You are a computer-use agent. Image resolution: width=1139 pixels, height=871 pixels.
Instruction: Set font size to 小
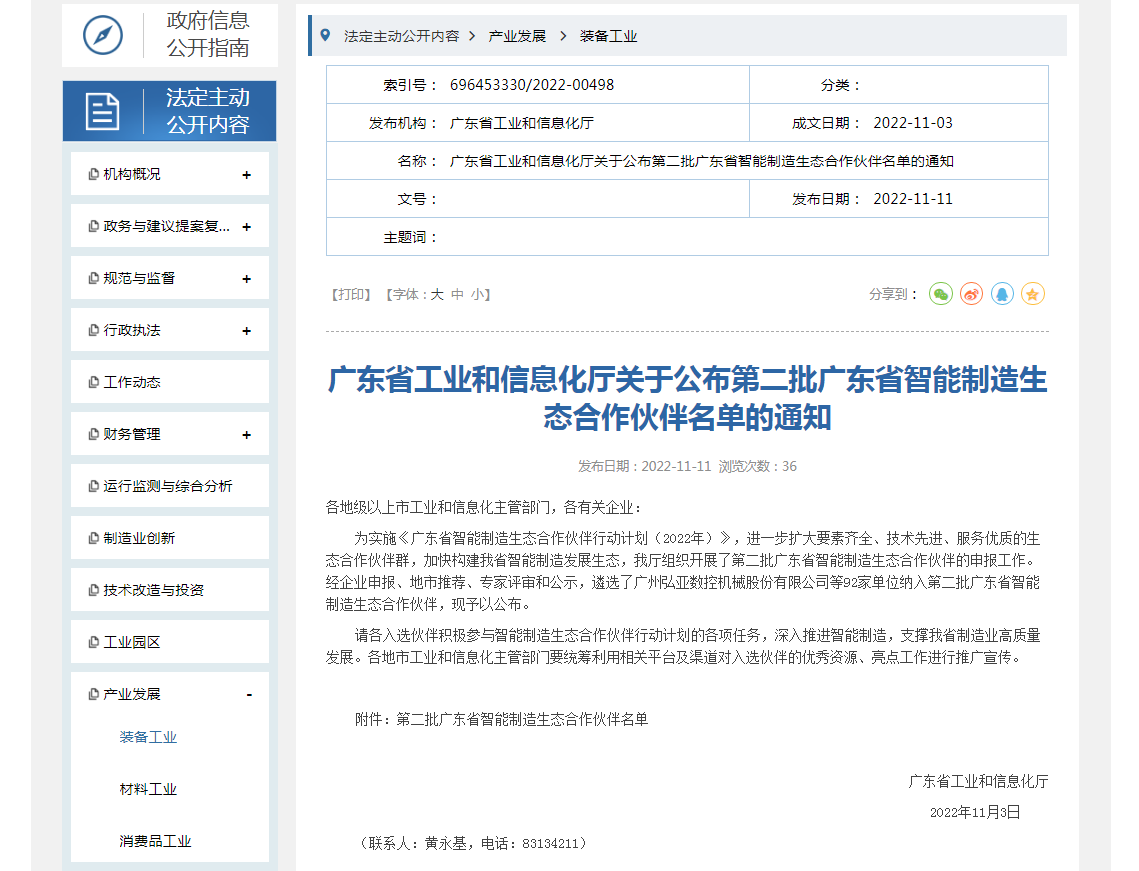478,295
